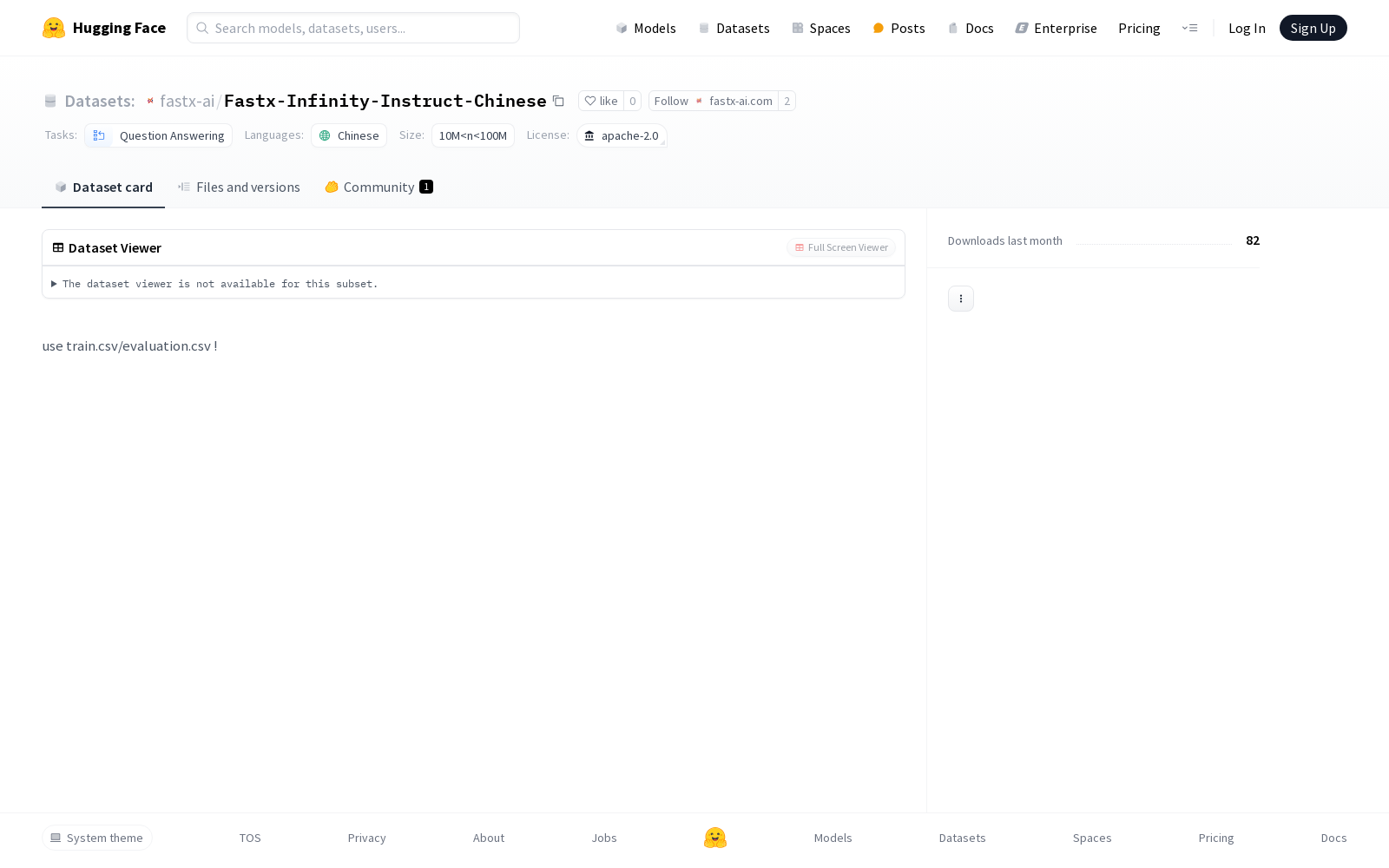Click the 82 downloads last month value
Screen dimensions: 1389x868
coord(1253,240)
